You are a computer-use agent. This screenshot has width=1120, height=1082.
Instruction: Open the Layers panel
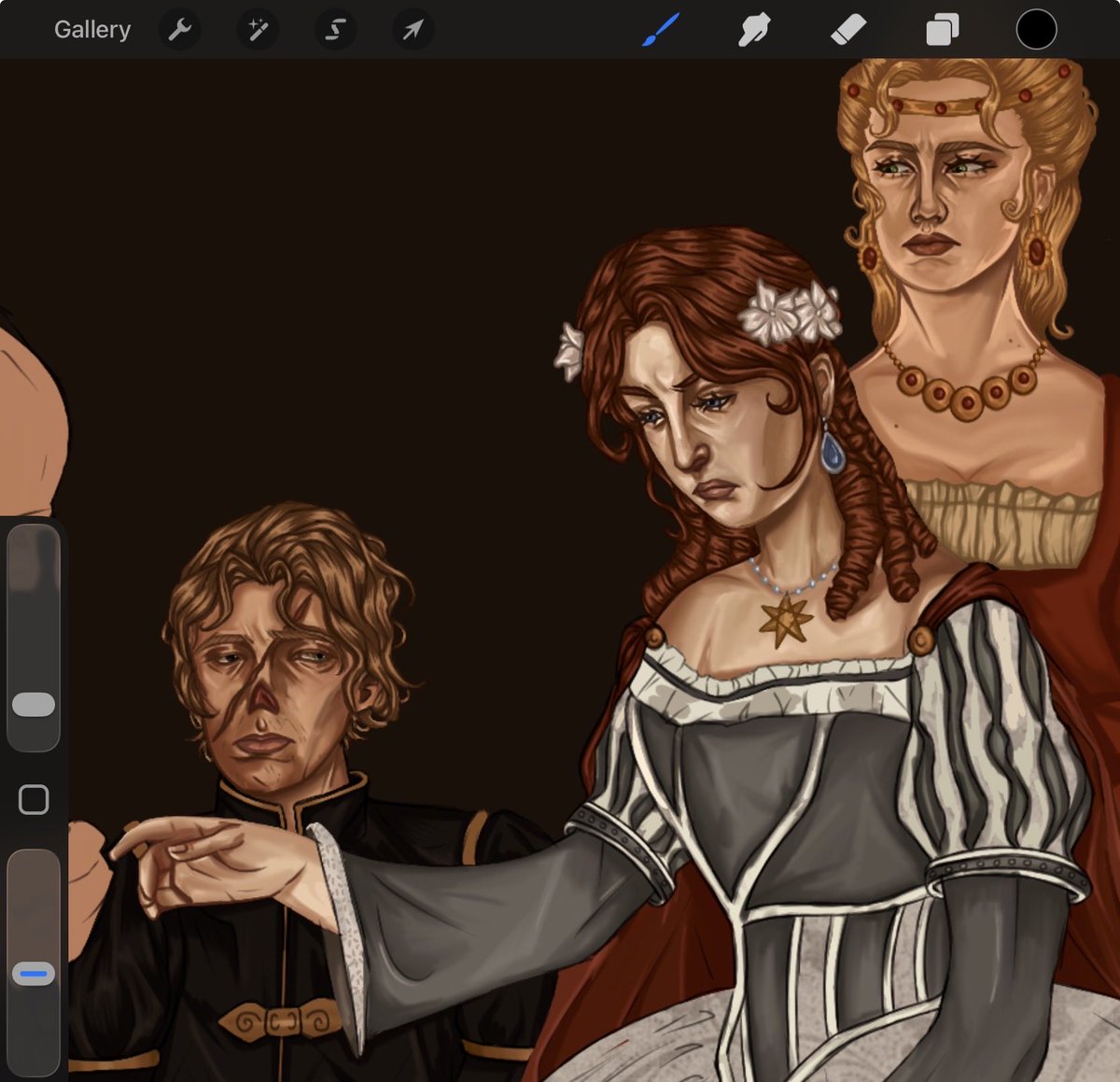pyautogui.click(x=943, y=30)
